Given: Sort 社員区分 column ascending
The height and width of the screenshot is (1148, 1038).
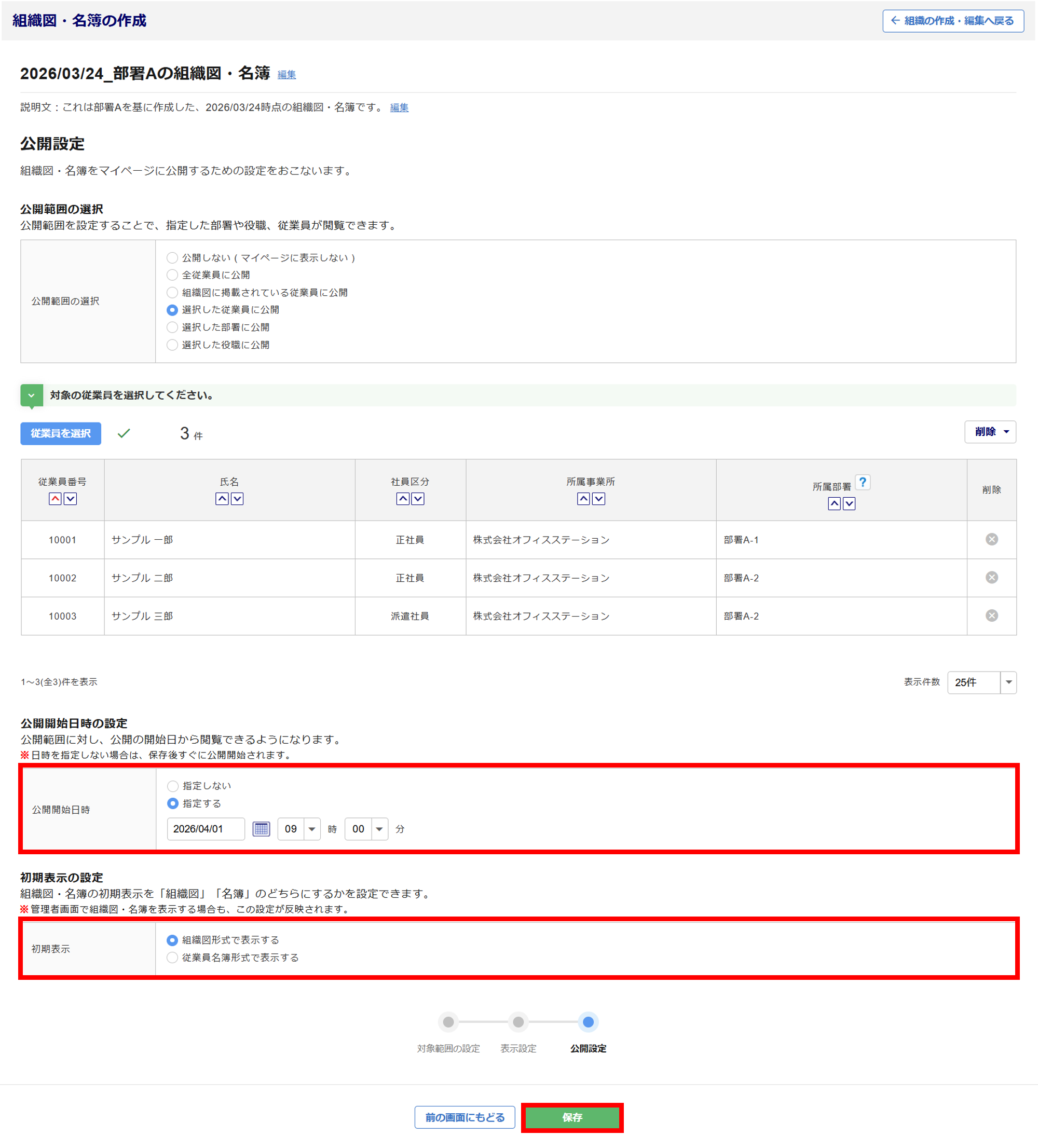Looking at the screenshot, I should [x=403, y=499].
